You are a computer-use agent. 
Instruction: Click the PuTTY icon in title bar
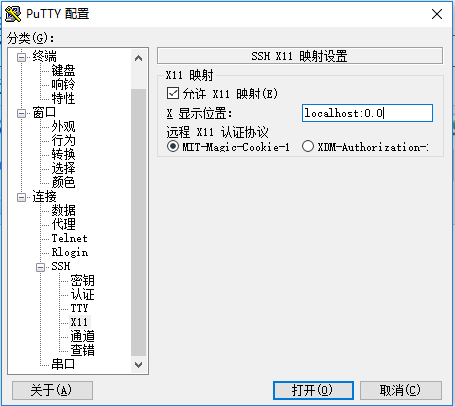[13, 14]
